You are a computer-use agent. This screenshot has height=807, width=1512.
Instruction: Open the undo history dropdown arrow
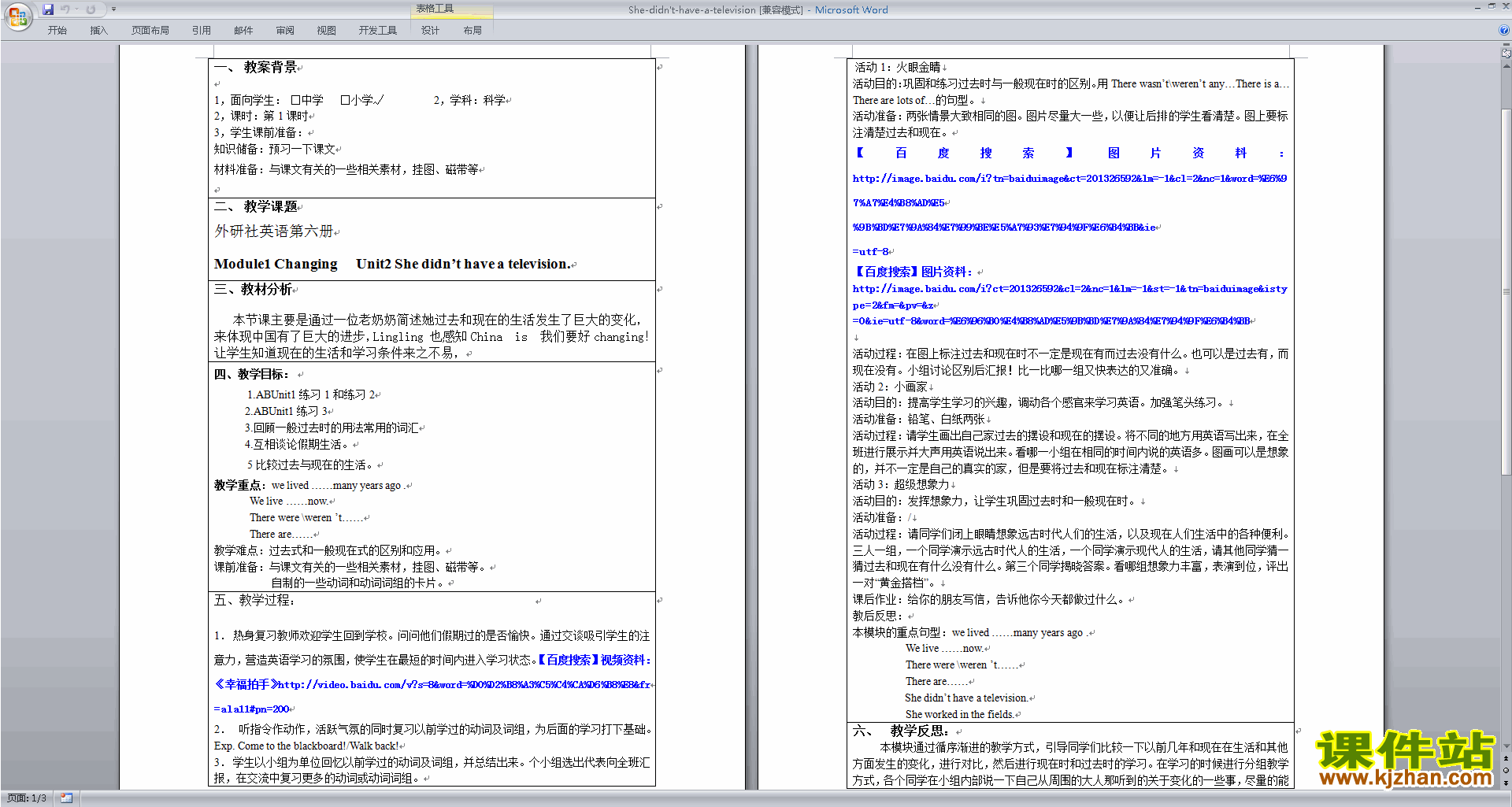tap(76, 9)
